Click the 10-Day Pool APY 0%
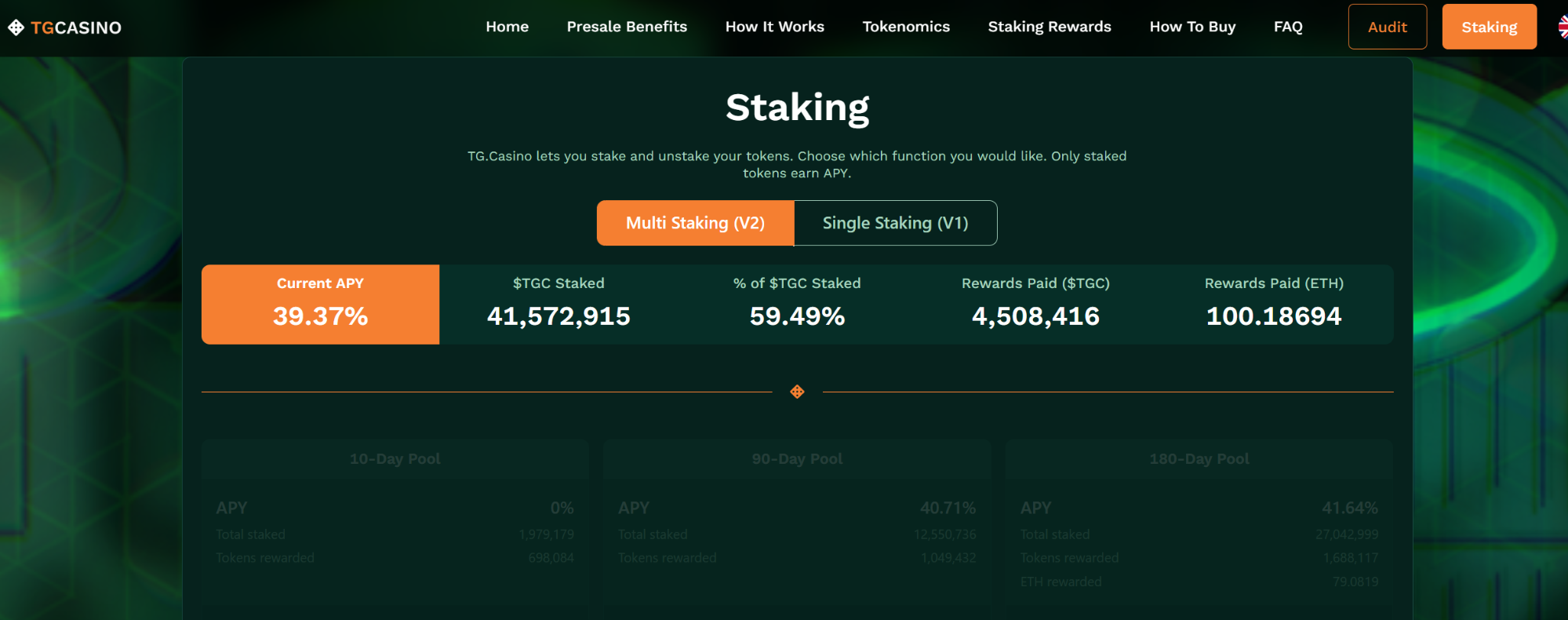 pos(562,508)
